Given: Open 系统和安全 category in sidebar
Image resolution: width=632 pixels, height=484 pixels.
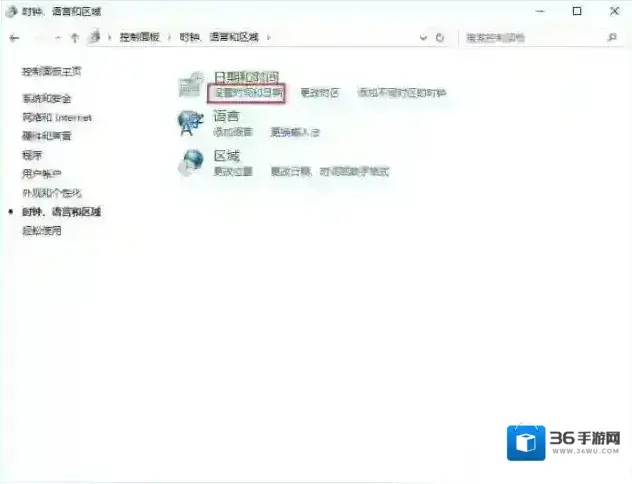Looking at the screenshot, I should point(47,98).
